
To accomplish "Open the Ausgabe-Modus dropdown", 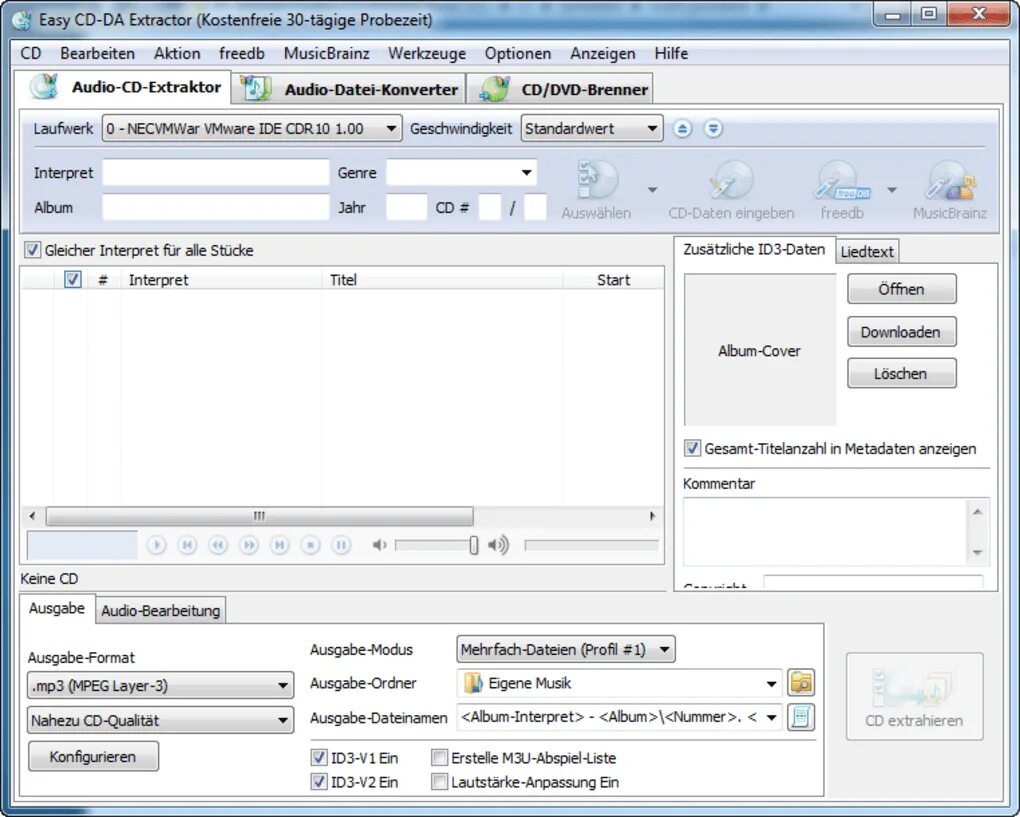I will (x=566, y=649).
